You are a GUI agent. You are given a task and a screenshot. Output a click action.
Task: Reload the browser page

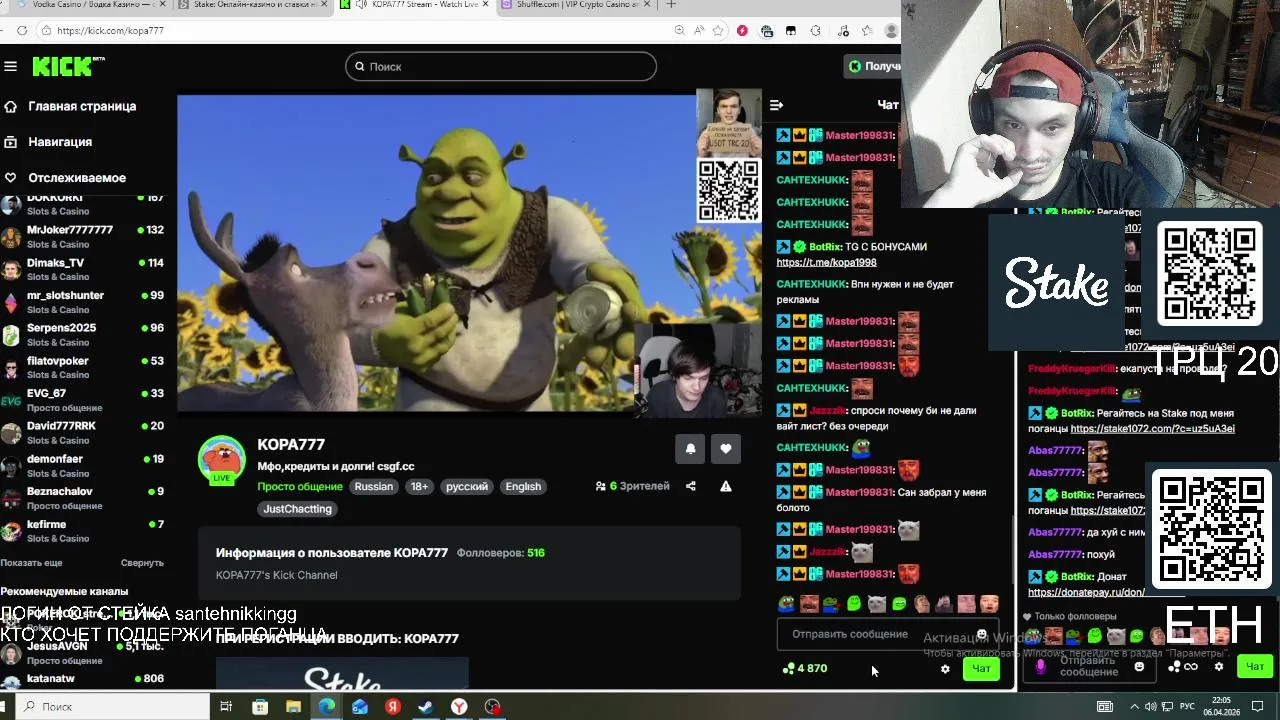click(x=22, y=30)
